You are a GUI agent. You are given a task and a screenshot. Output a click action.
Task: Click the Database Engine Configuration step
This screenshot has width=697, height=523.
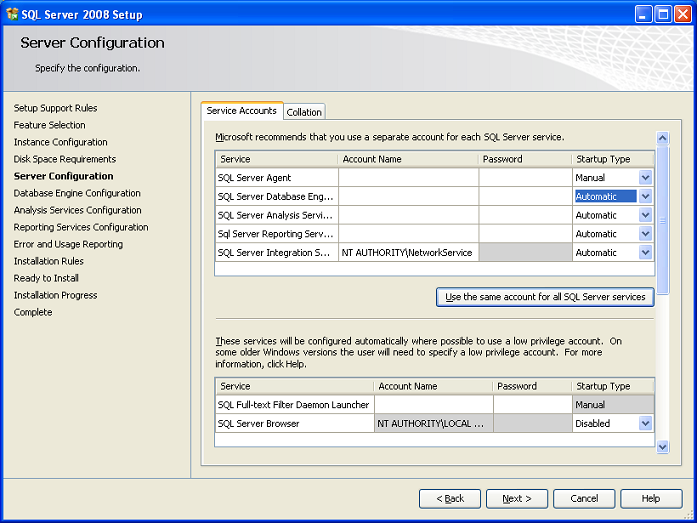(x=77, y=193)
